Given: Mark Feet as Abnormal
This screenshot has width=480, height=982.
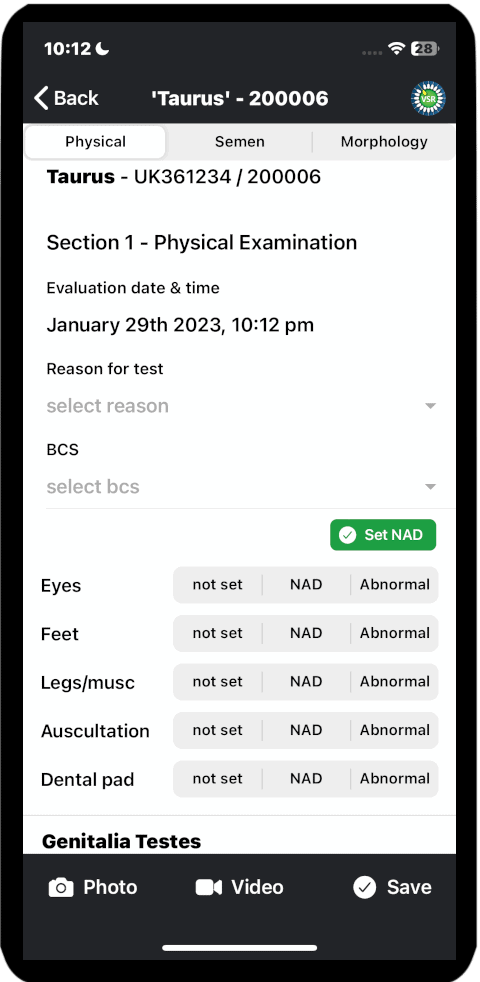Looking at the screenshot, I should pyautogui.click(x=395, y=633).
